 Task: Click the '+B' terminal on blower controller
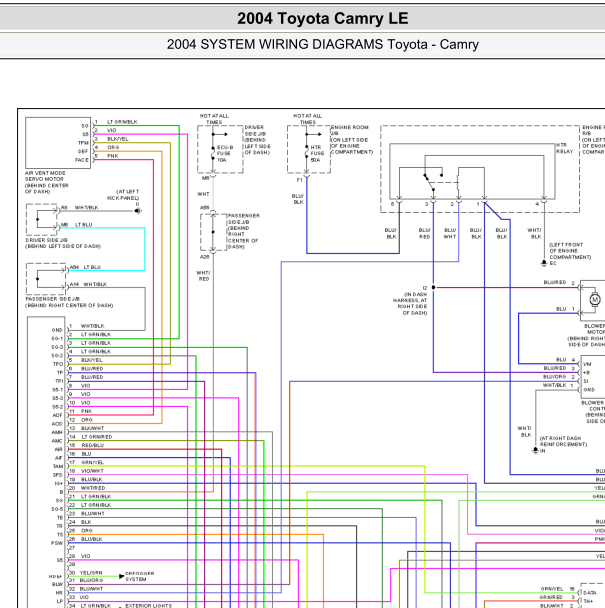[586, 373]
